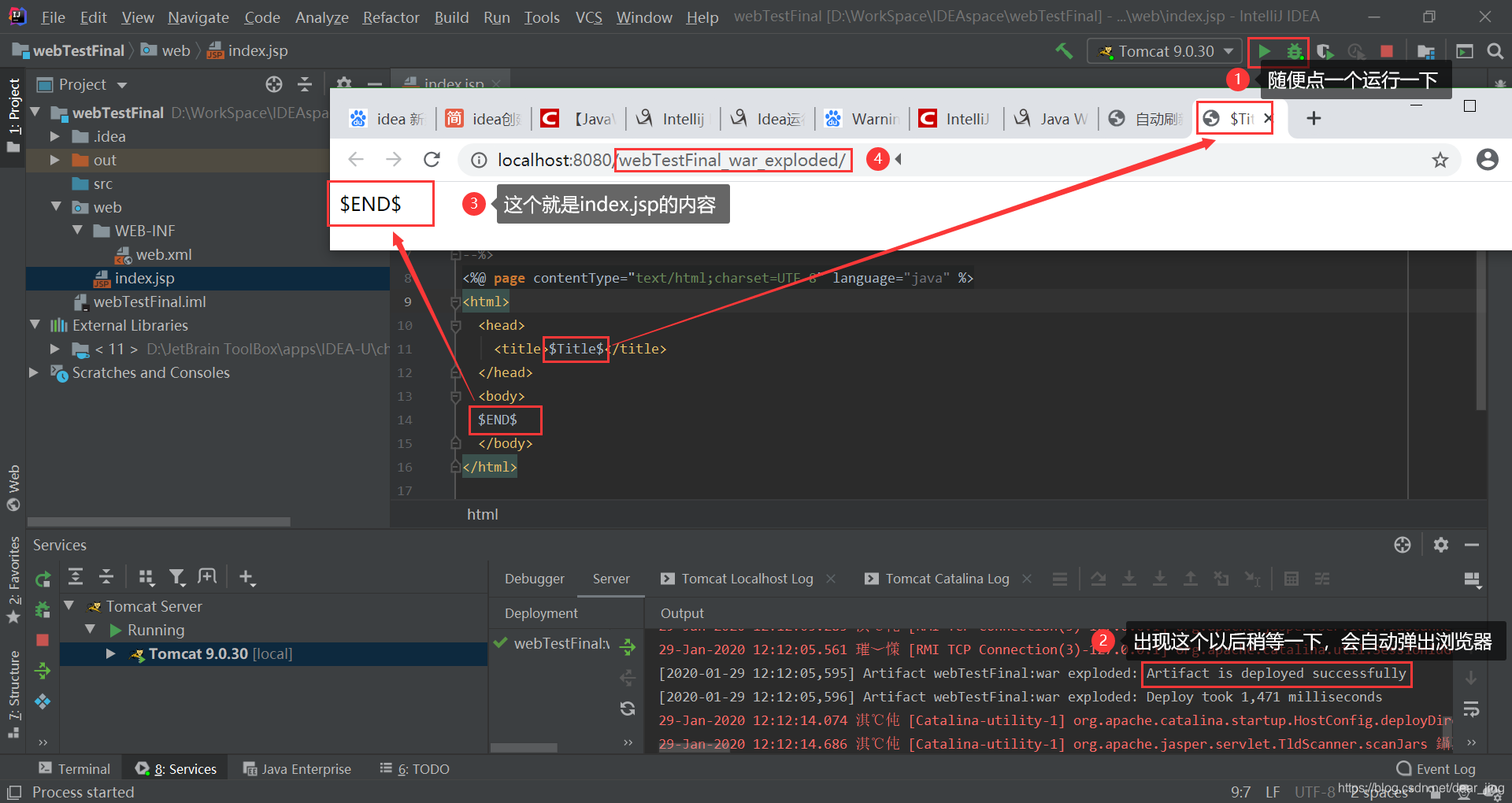1512x803 pixels.
Task: Click Group By icon in Services toolbar
Action: (x=146, y=577)
